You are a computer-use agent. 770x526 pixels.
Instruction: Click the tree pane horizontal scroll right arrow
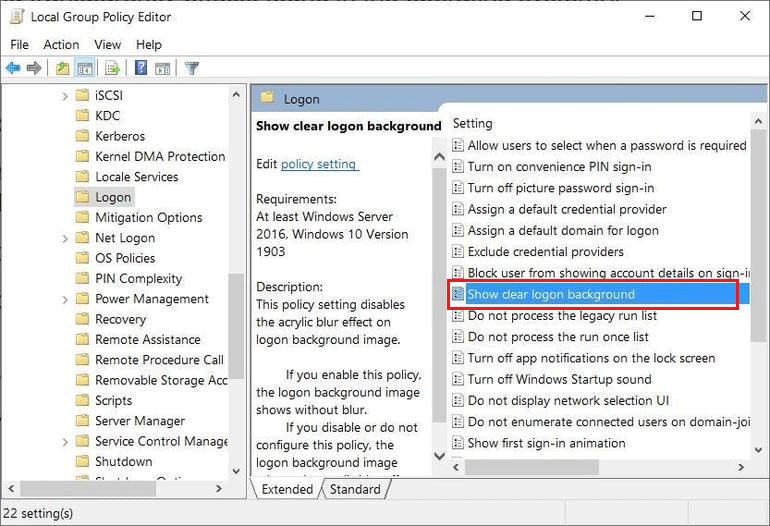pos(219,489)
